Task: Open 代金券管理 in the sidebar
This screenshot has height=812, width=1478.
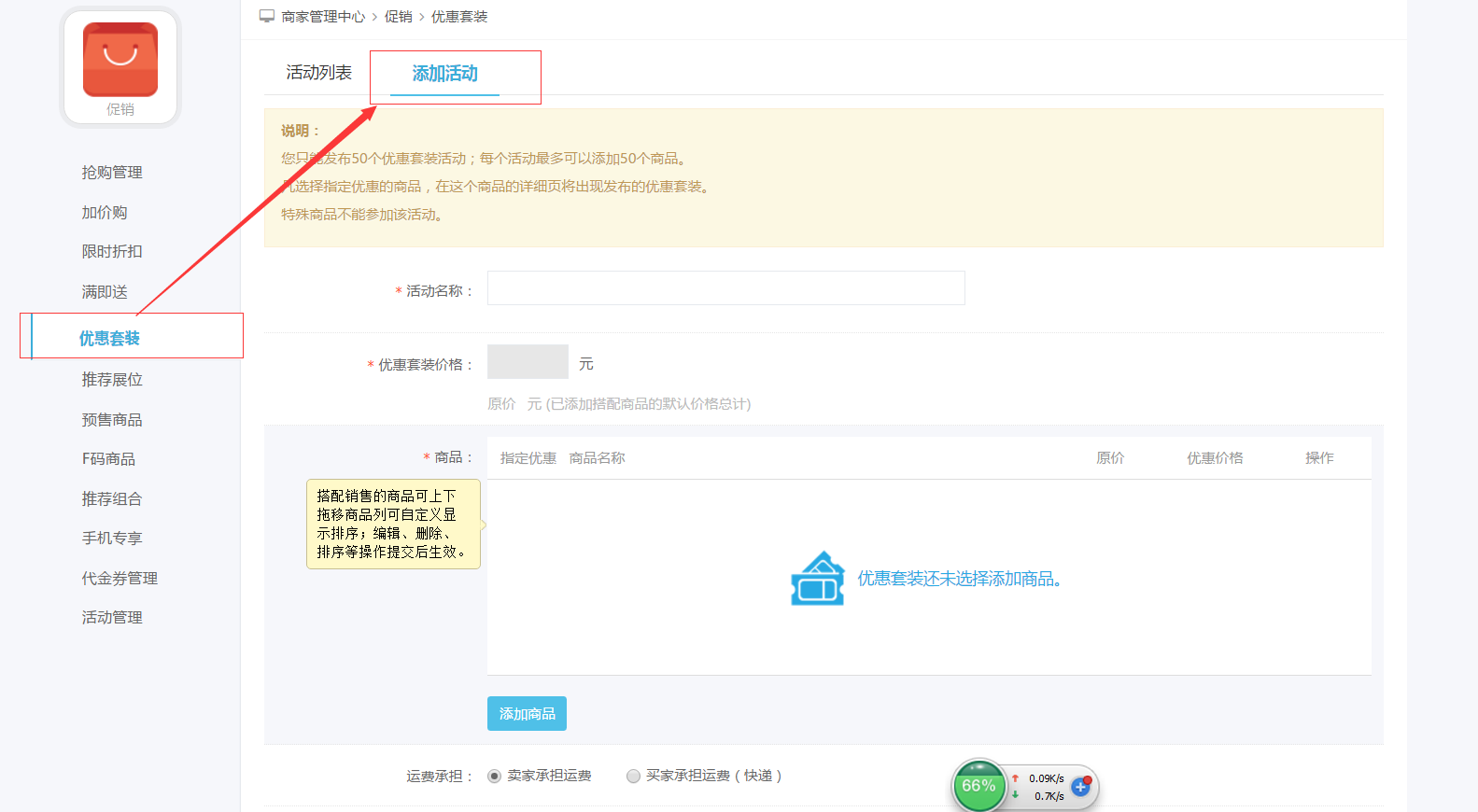Action: (120, 579)
